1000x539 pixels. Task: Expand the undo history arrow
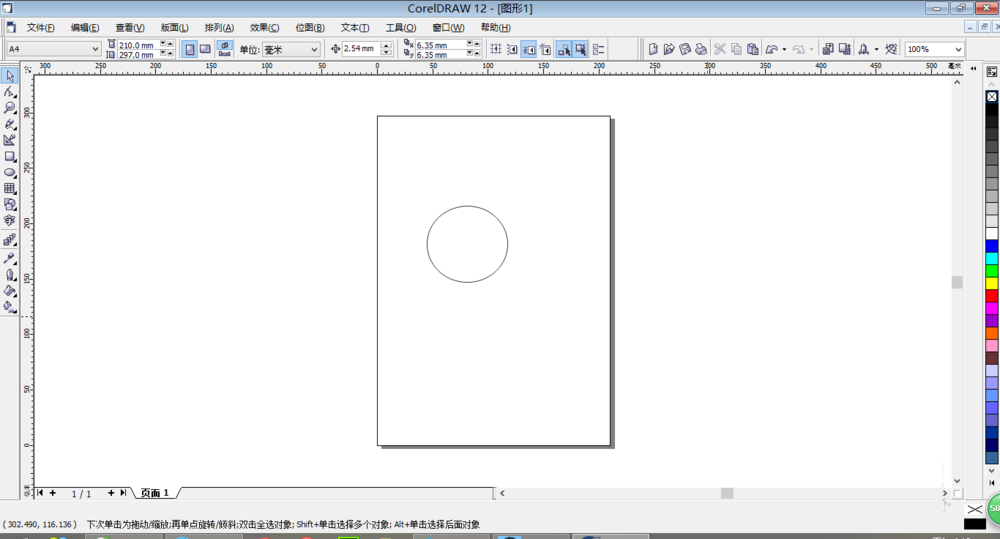784,49
